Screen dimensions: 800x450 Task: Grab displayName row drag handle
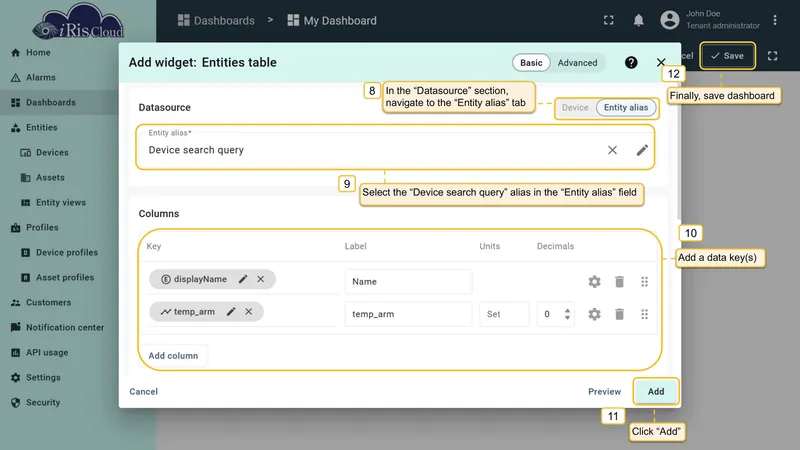[644, 282]
